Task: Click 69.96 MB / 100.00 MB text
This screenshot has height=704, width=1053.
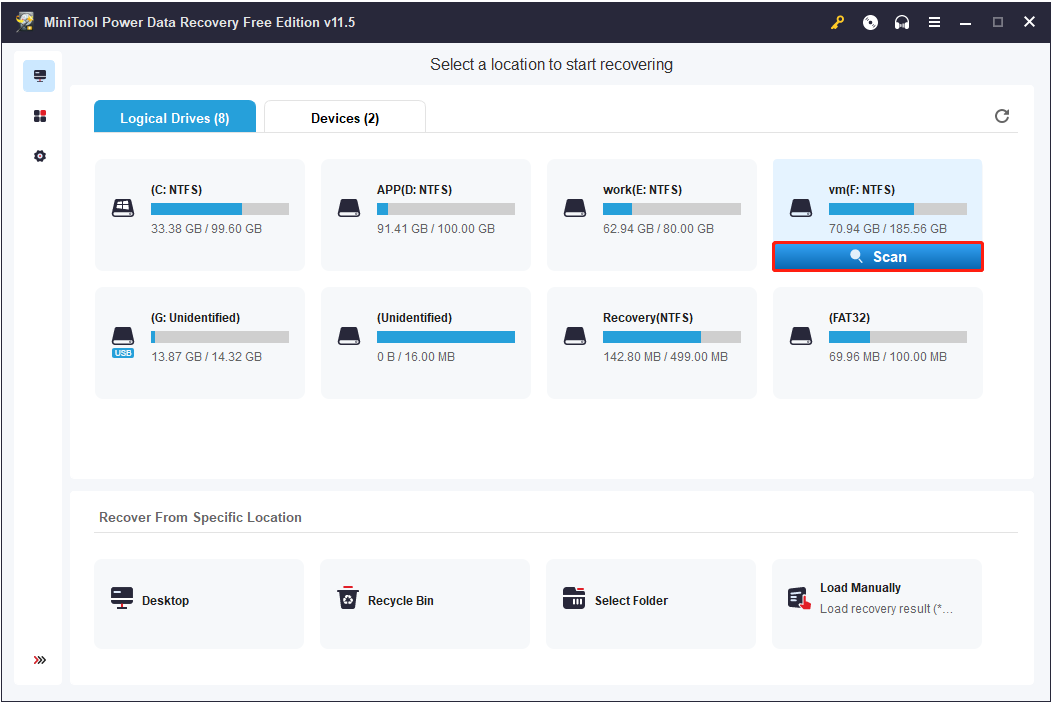Action: [x=888, y=357]
